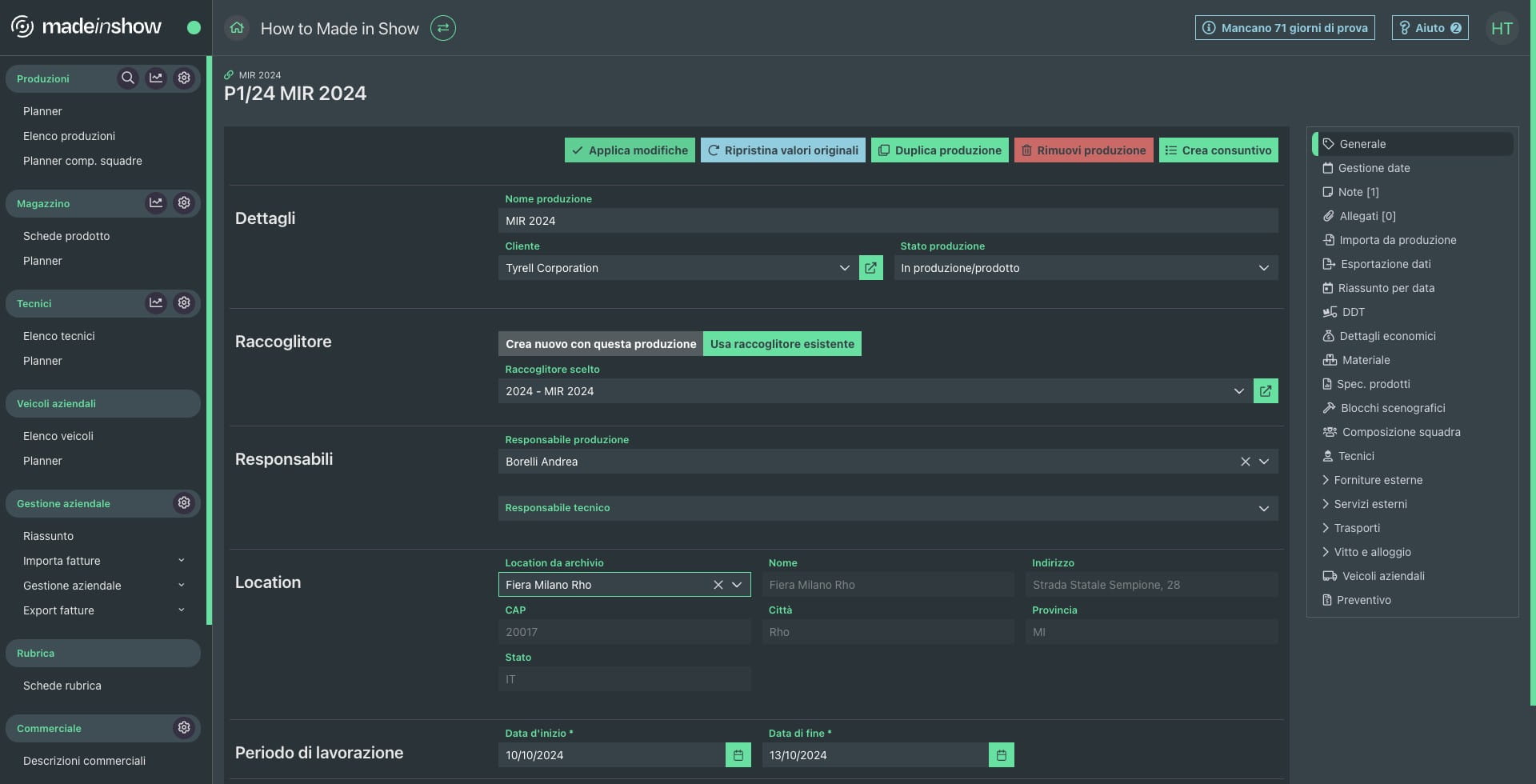
Task: Open the chosen Raccoglitore with the external link icon
Action: pyautogui.click(x=1266, y=390)
